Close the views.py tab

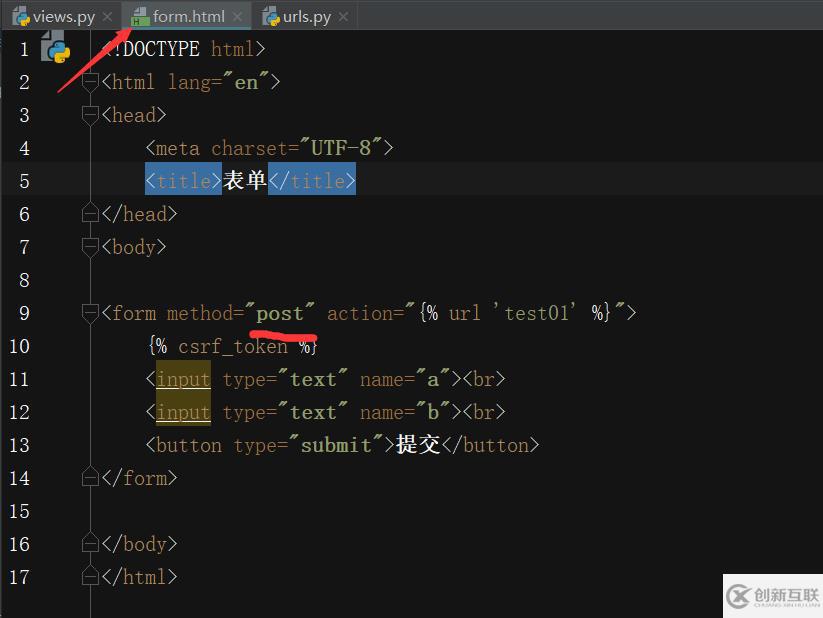pyautogui.click(x=107, y=17)
